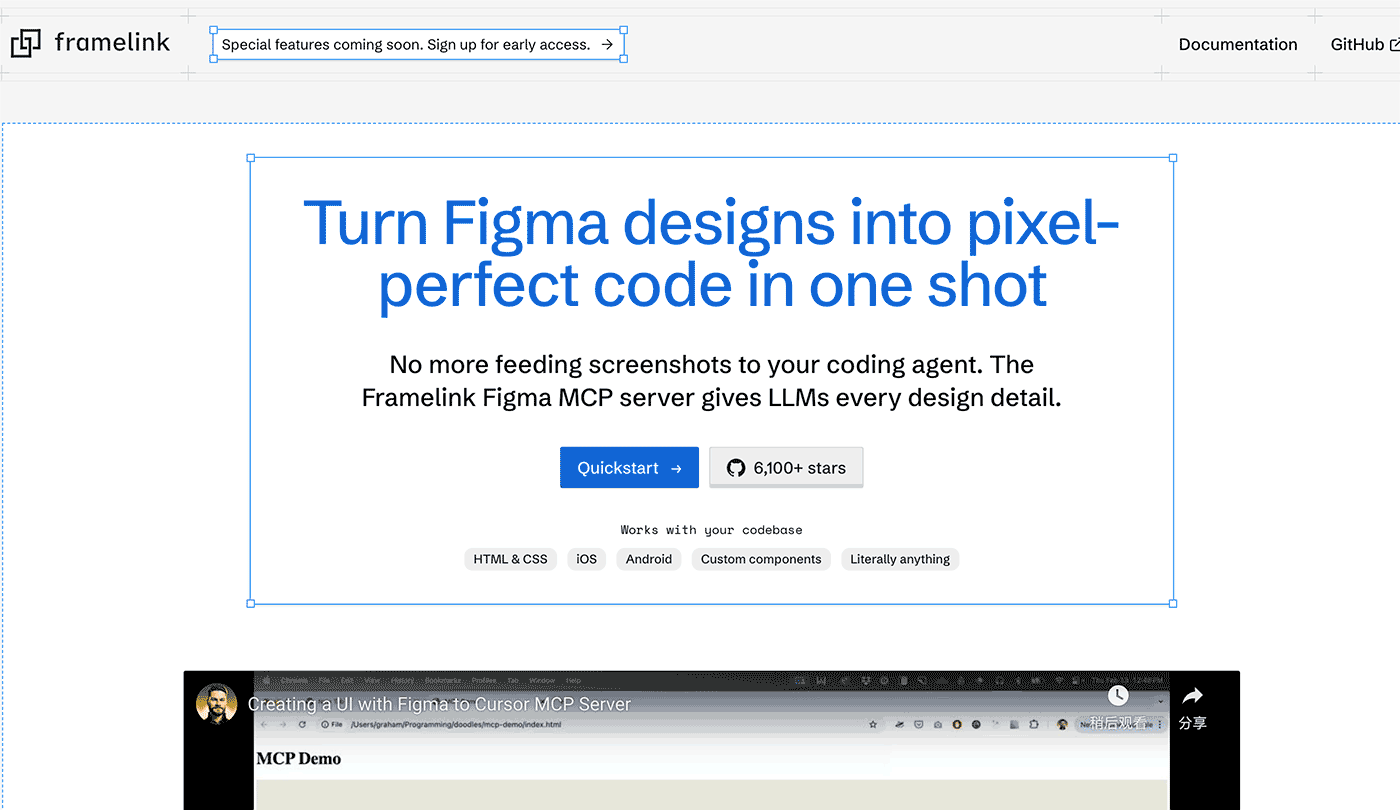Click the arrow in early access banner
This screenshot has width=1400, height=810.
point(607,44)
